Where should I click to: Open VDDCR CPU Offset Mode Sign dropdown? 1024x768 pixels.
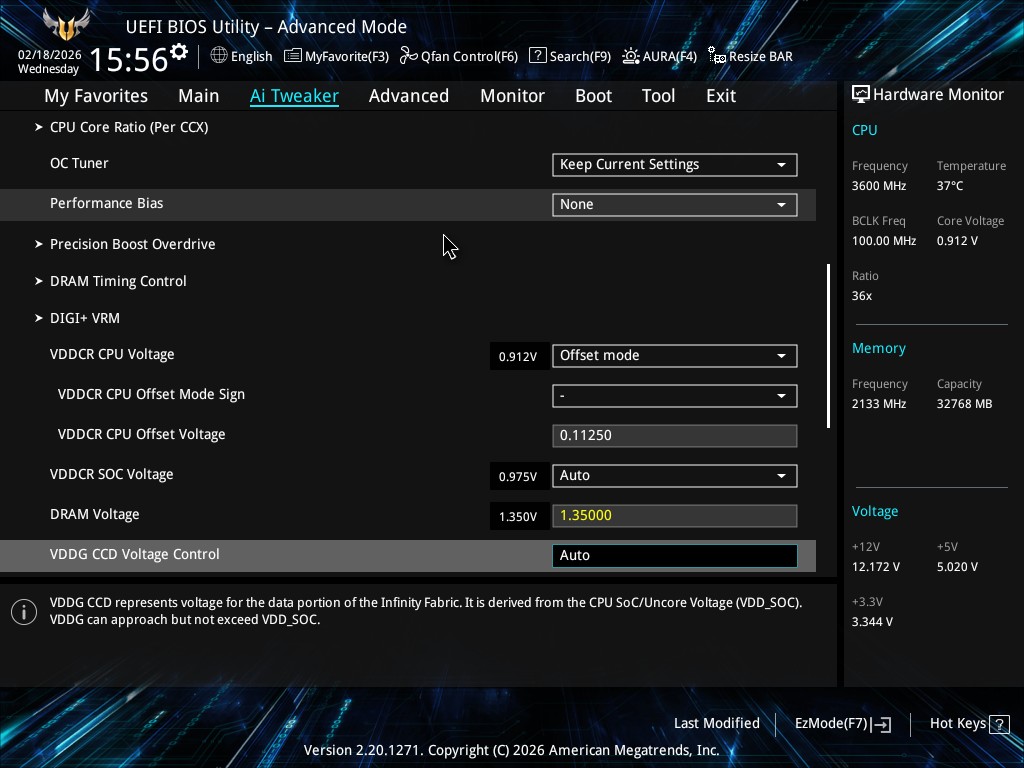pyautogui.click(x=675, y=396)
